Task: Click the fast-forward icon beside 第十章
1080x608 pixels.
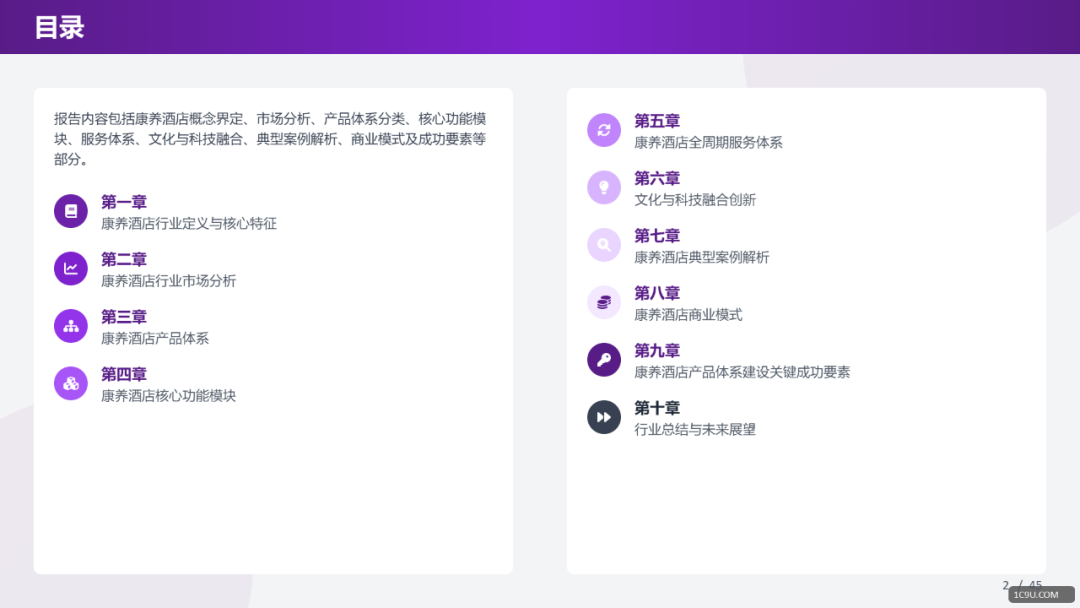Action: (x=604, y=417)
